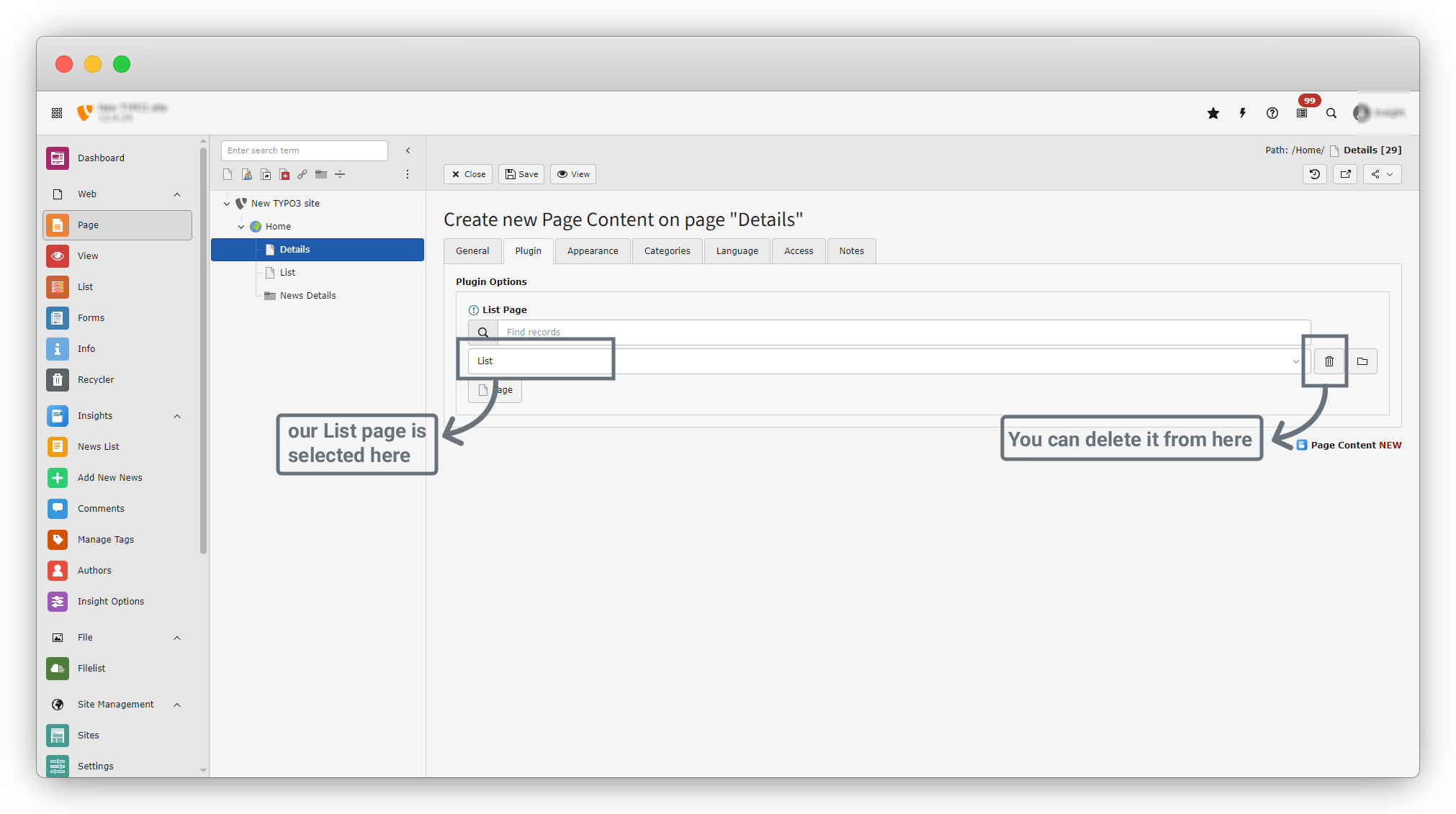Collapse the Home tree node

tap(241, 227)
